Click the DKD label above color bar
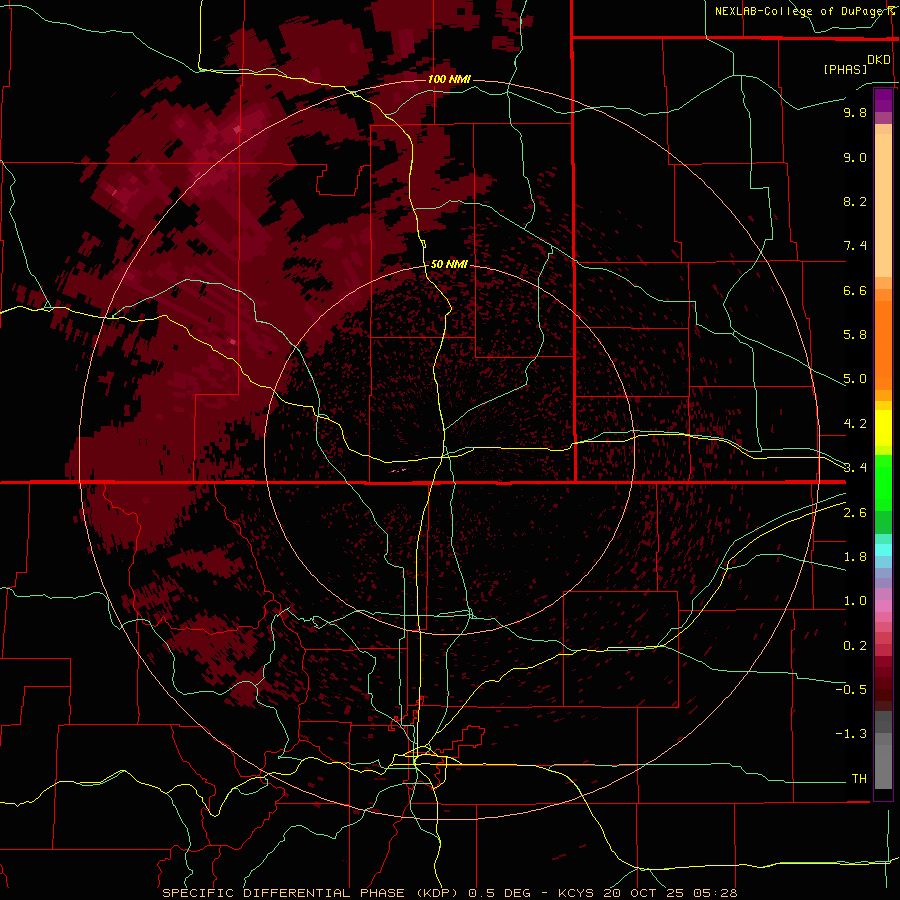 tap(878, 59)
